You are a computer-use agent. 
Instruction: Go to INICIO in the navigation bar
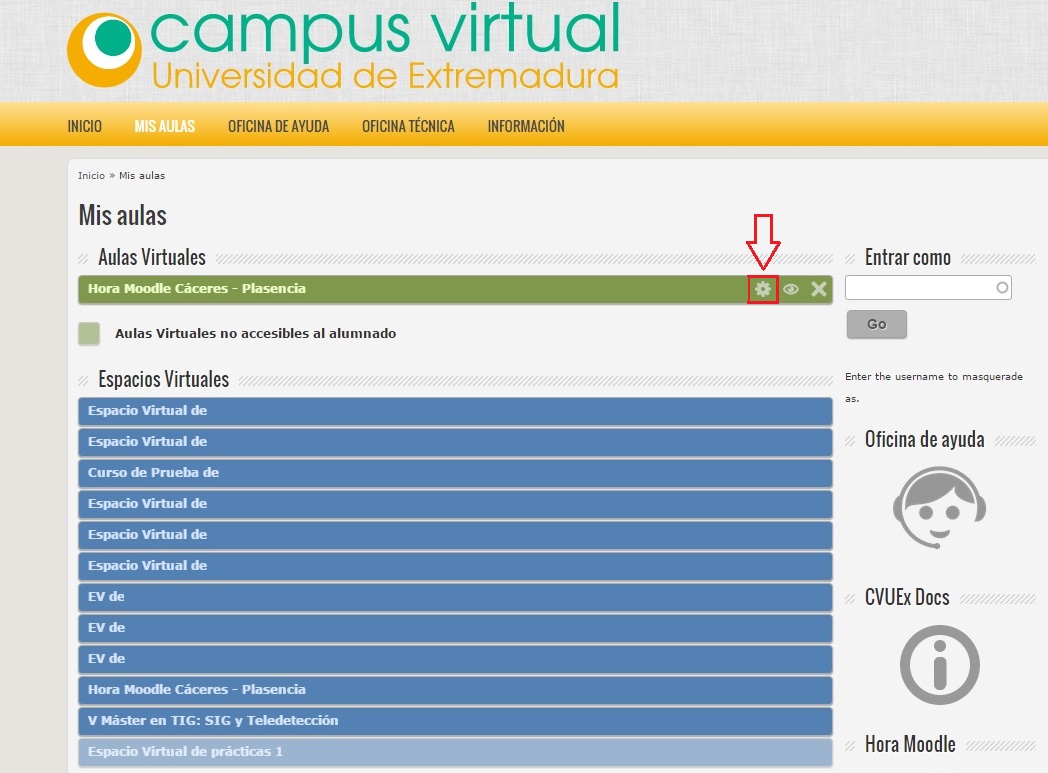[84, 126]
